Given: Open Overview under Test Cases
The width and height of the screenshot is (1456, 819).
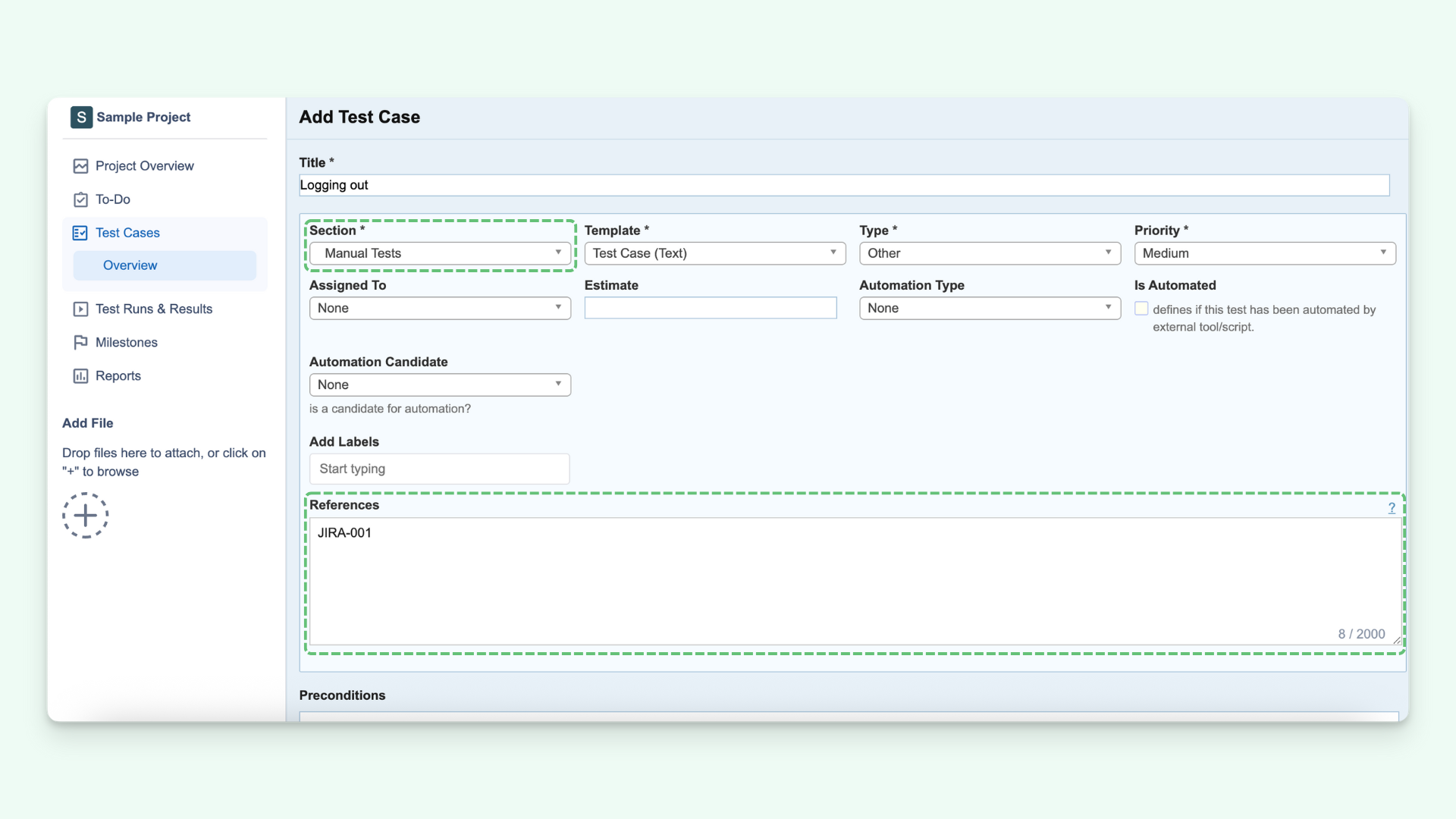Looking at the screenshot, I should point(130,265).
